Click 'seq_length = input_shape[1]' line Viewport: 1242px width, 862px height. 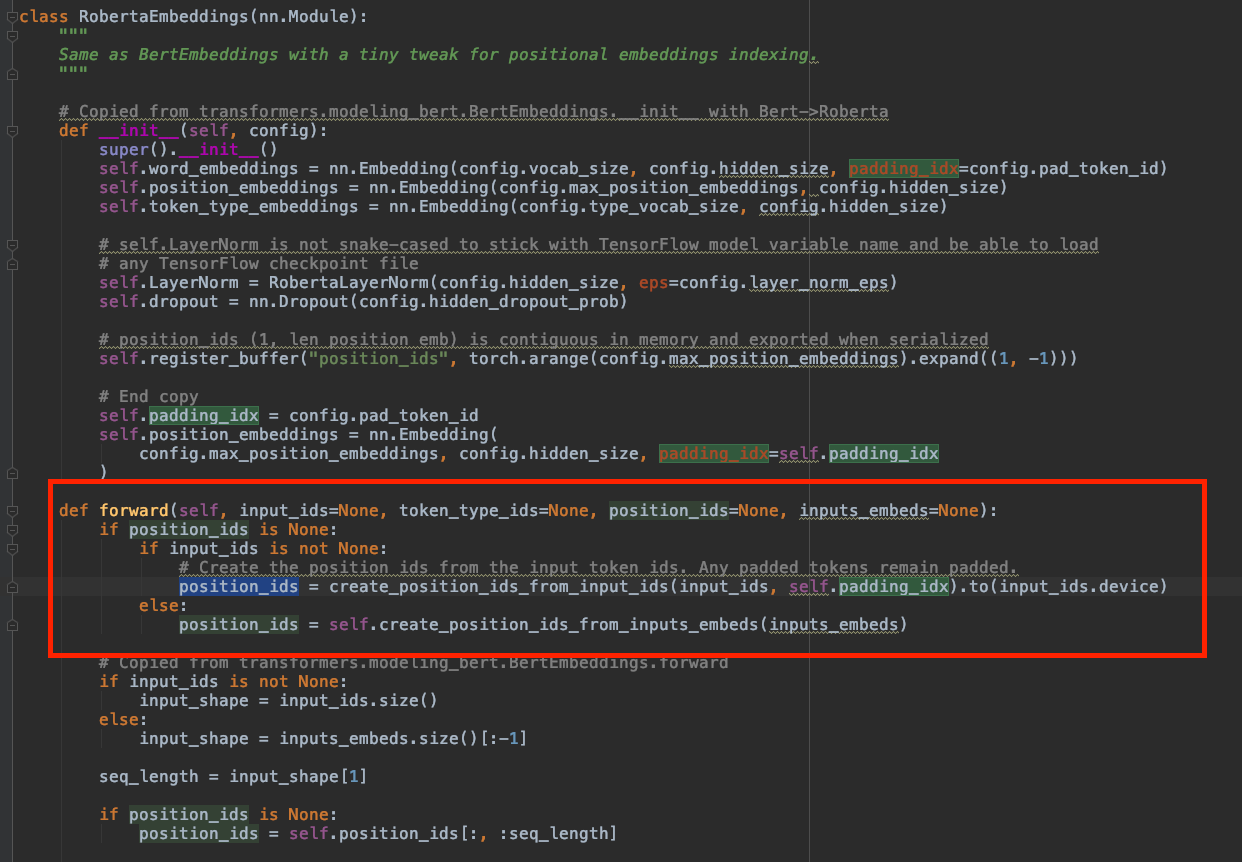pos(234,777)
